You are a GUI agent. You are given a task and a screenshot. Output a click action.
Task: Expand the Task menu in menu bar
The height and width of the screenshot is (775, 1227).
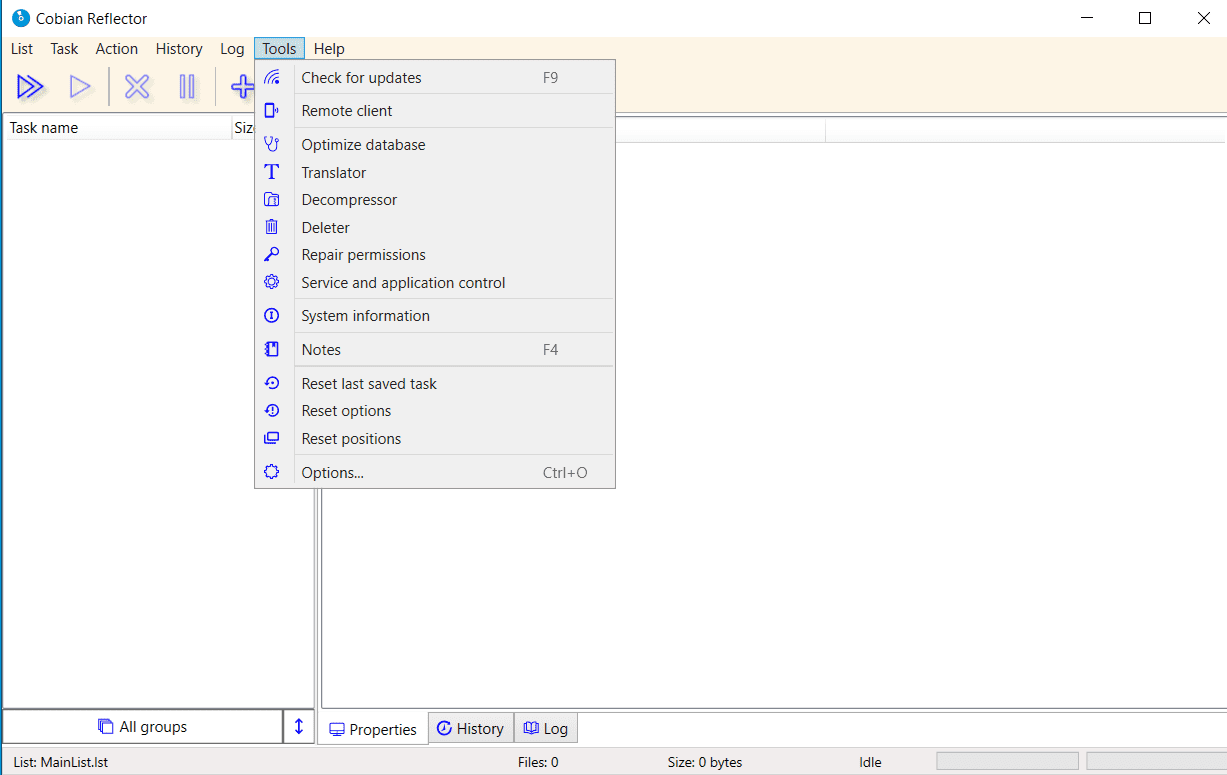pos(64,49)
